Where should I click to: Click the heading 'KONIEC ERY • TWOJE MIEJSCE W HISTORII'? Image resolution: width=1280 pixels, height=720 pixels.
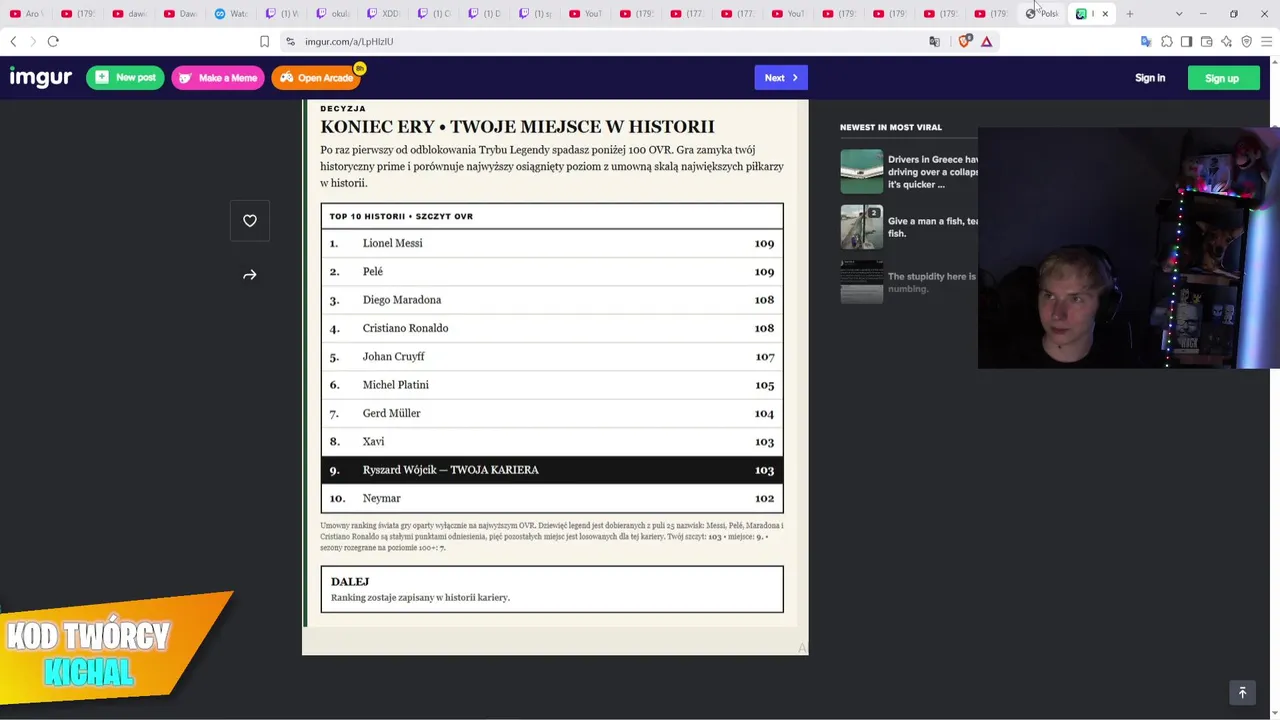pyautogui.click(x=517, y=127)
